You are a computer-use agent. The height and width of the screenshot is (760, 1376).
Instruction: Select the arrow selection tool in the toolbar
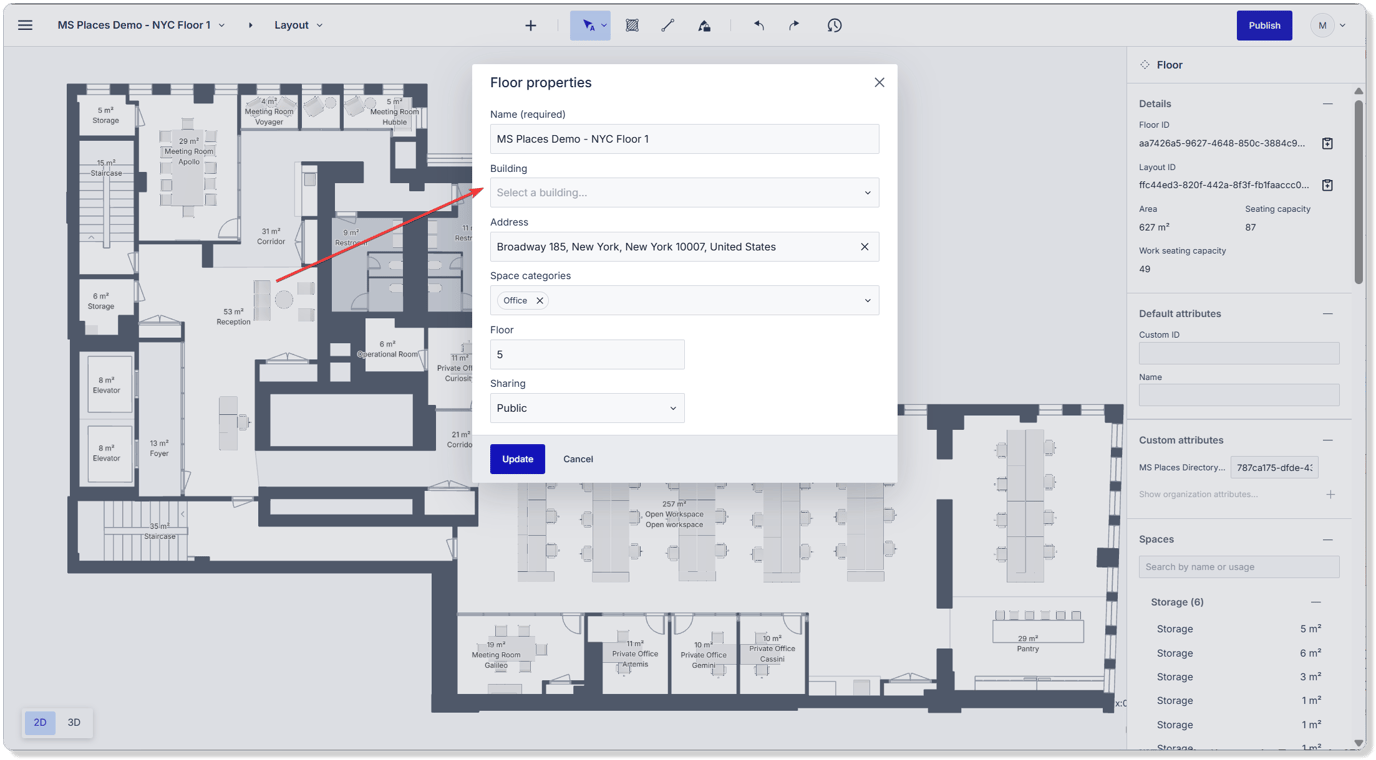coord(585,25)
